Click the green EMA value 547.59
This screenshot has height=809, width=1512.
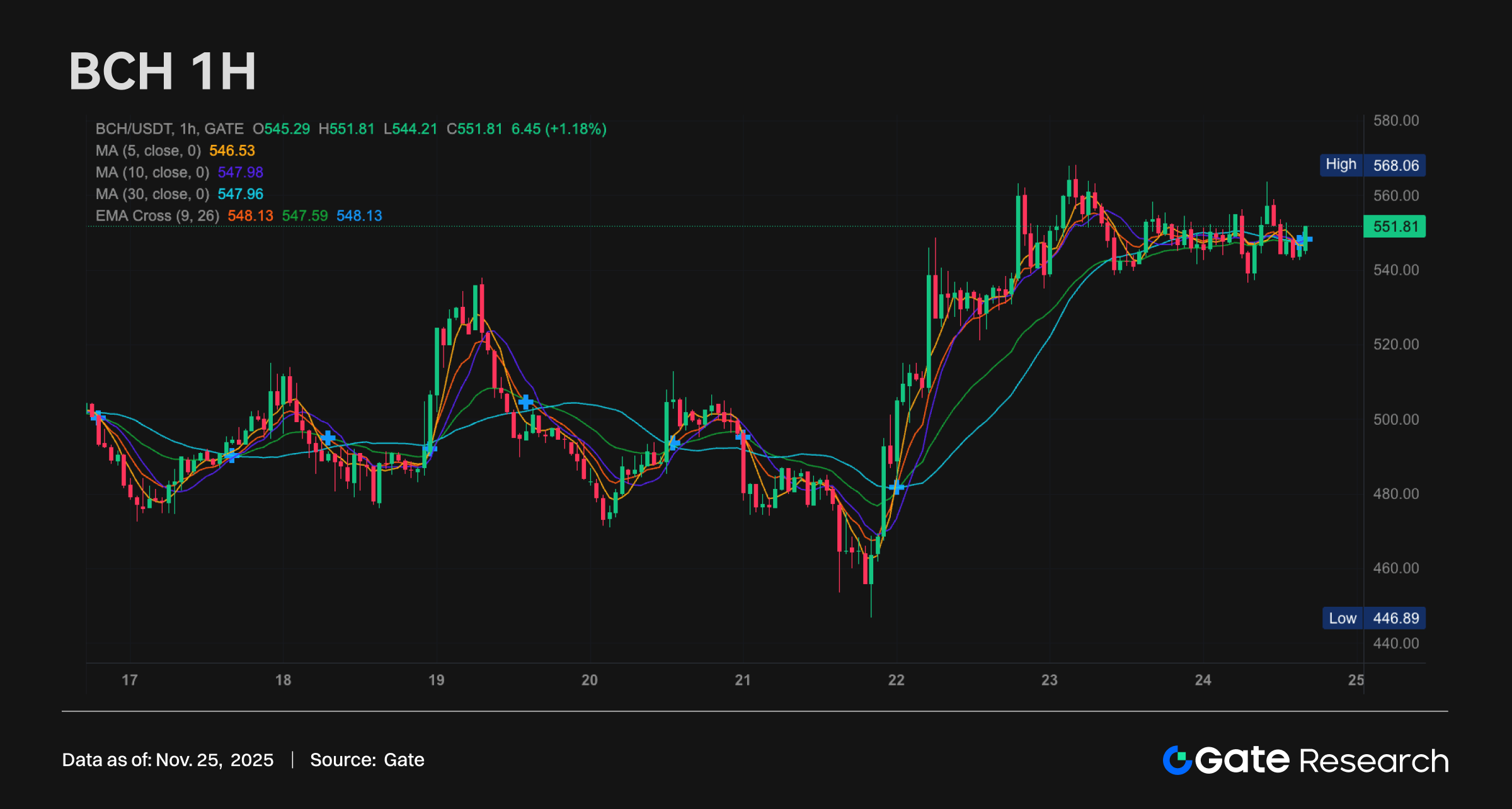(305, 215)
